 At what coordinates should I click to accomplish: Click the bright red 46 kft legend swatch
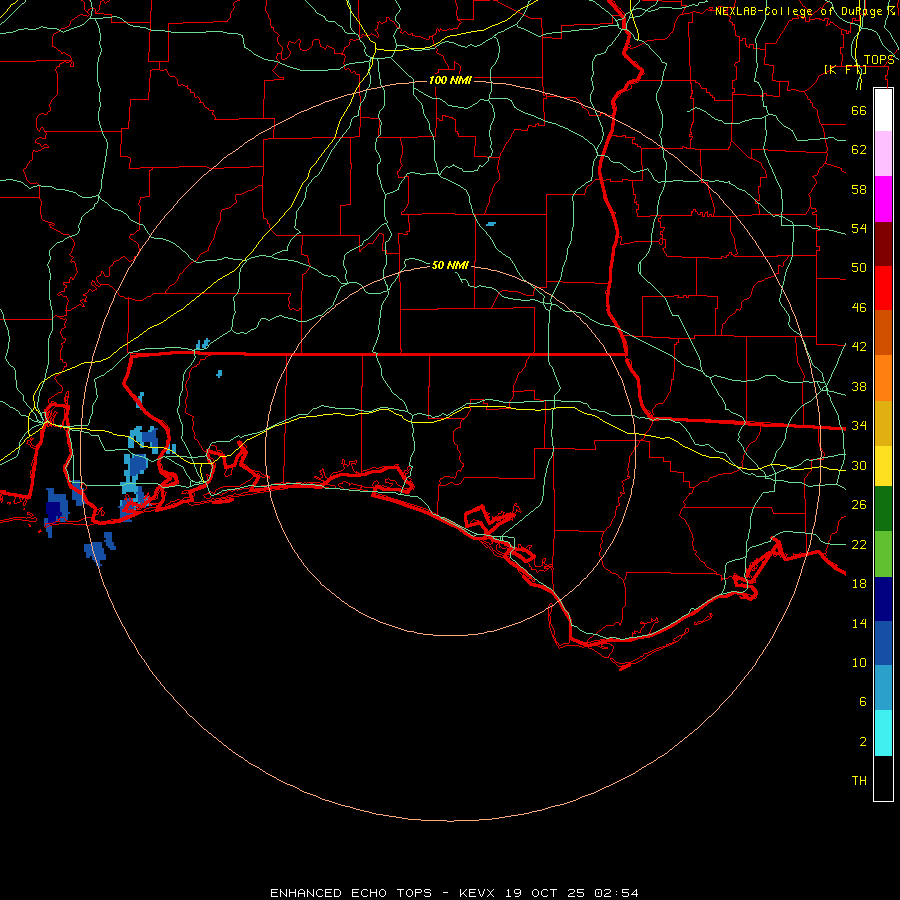point(883,288)
